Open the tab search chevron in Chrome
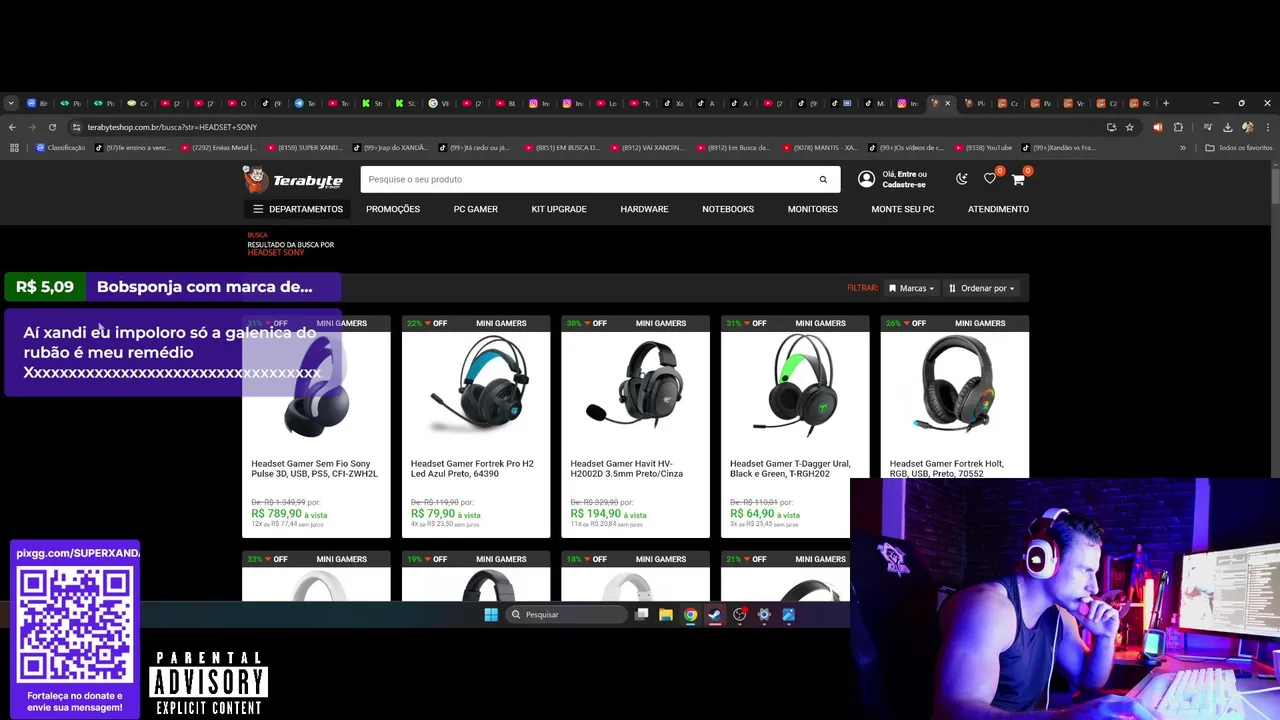Screen dimensions: 1280x720 pyautogui.click(x=11, y=103)
